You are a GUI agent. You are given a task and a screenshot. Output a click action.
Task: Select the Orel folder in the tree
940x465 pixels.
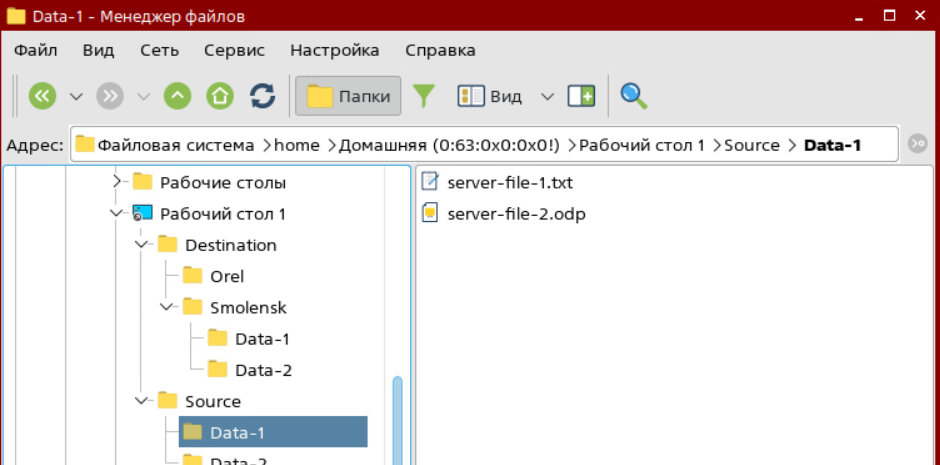pos(227,276)
